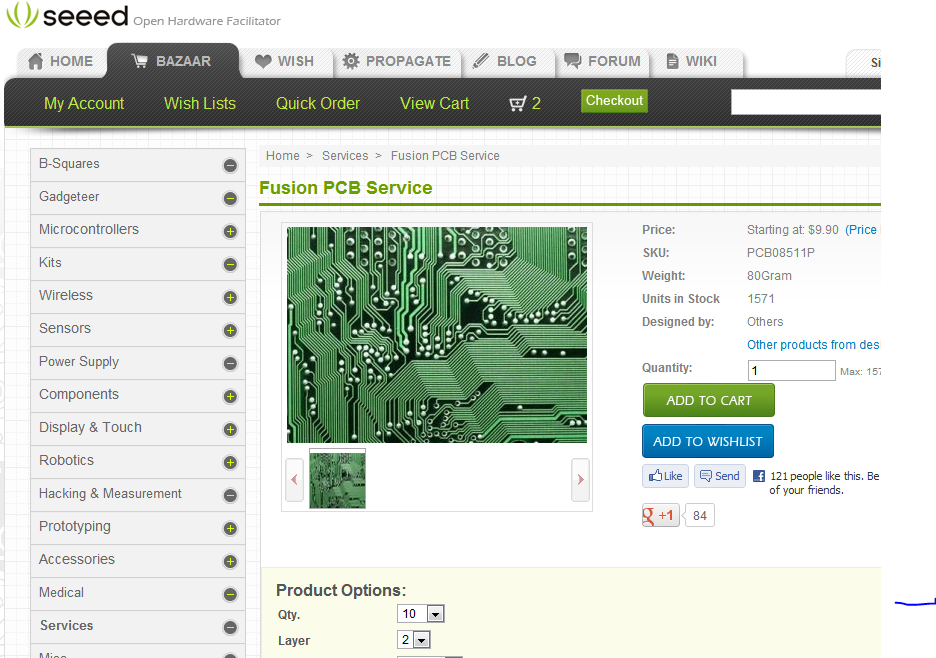
Task: Click the Google +1 count 84
Action: pyautogui.click(x=700, y=515)
